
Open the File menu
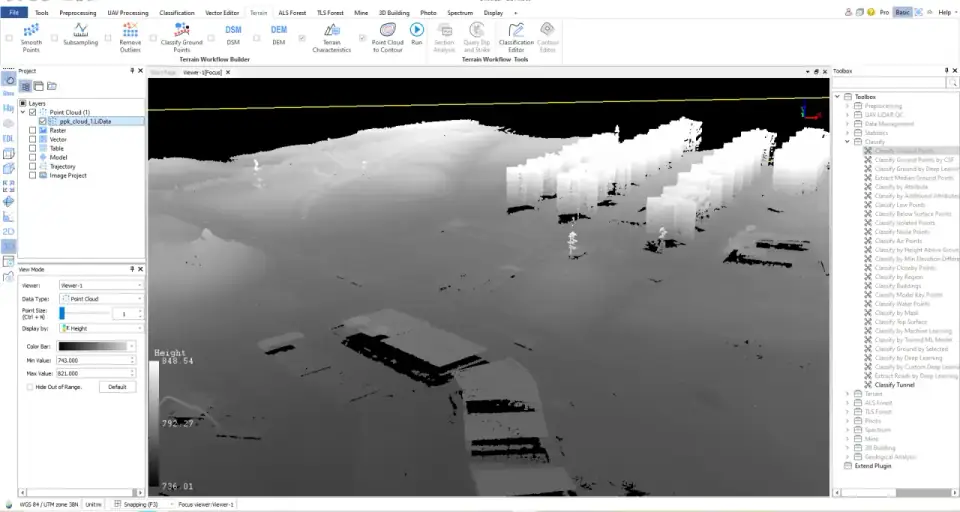click(14, 12)
